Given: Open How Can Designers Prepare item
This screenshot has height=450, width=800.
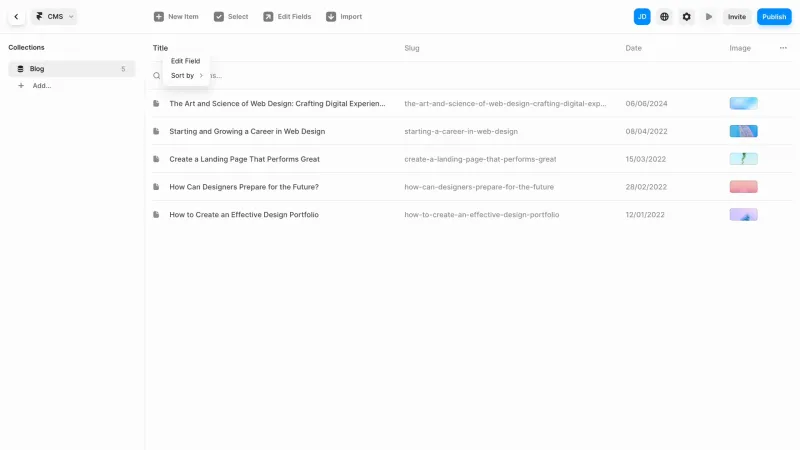Looking at the screenshot, I should pos(244,187).
